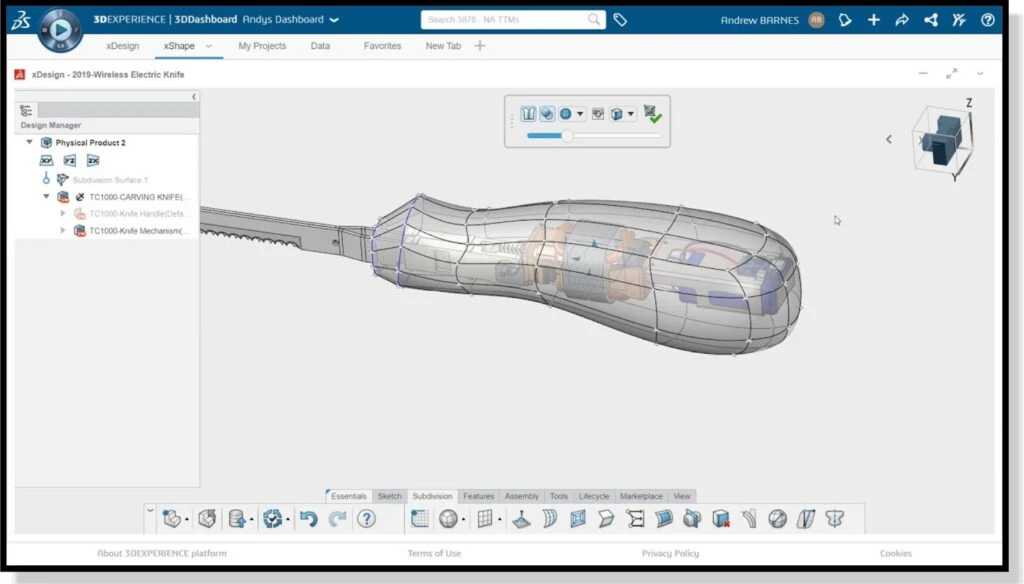Toggle the shaded sphere display button
1024x584 pixels.
pos(547,114)
